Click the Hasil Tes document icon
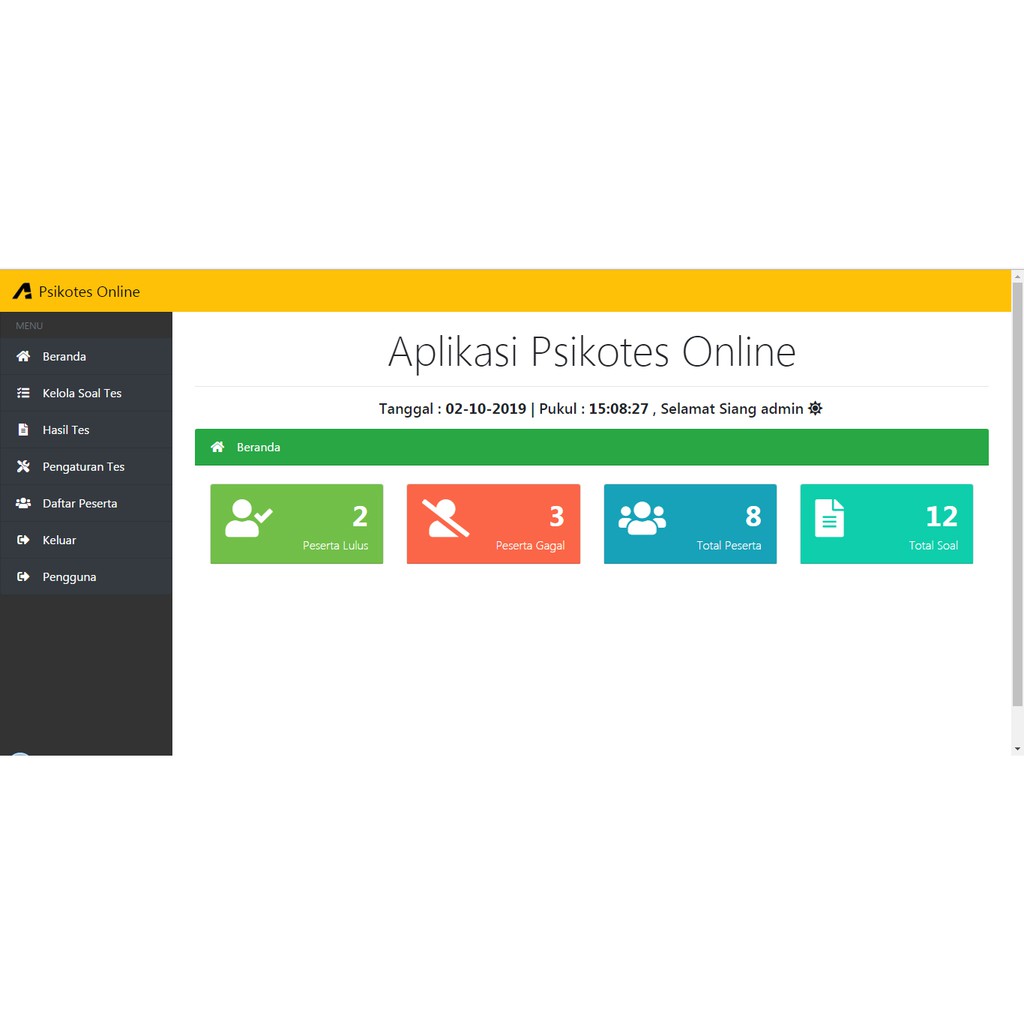The height and width of the screenshot is (1024, 1024). coord(23,430)
